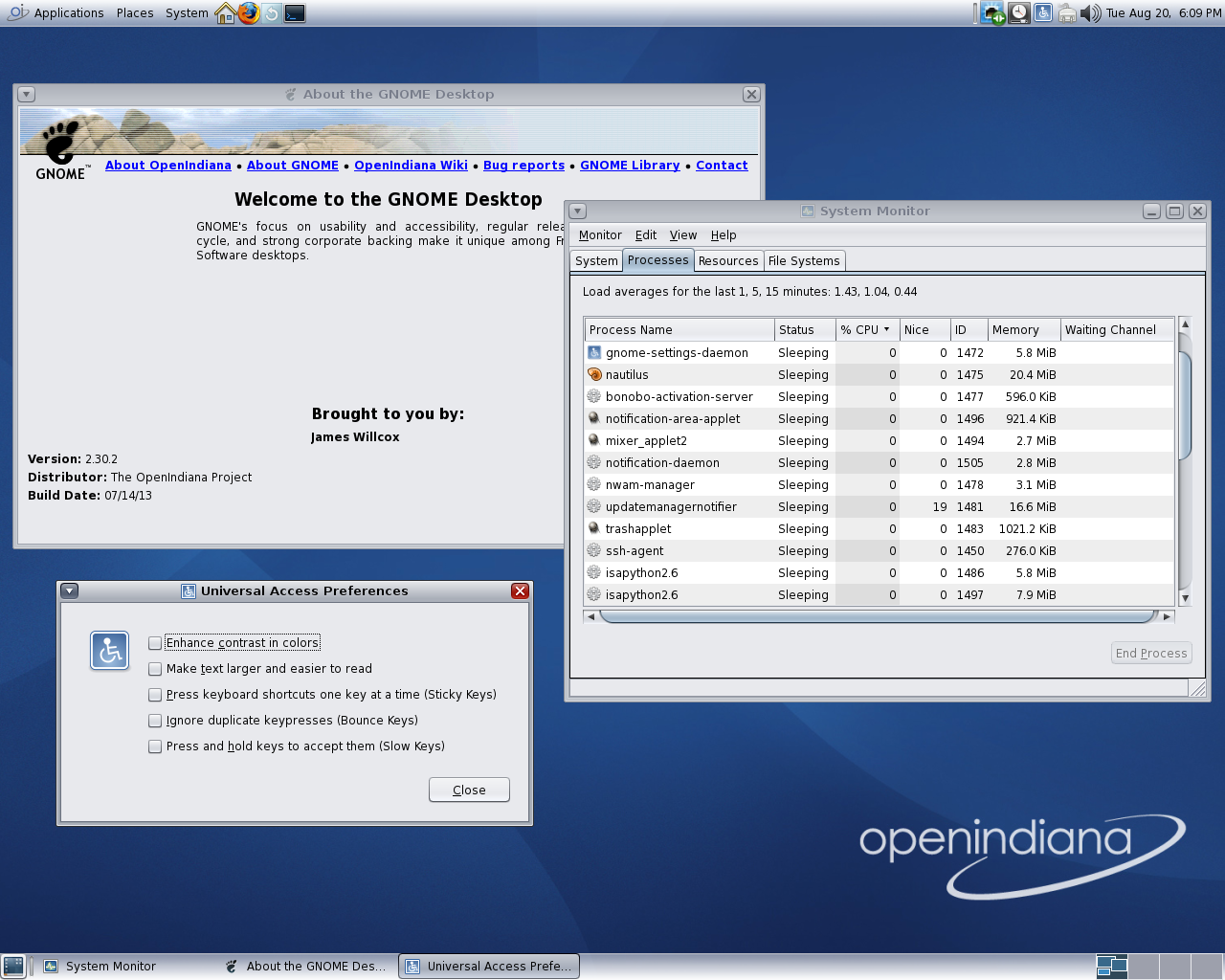Click the process list vertical scrollbar thumb
This screenshot has width=1225, height=980.
pos(1185,406)
